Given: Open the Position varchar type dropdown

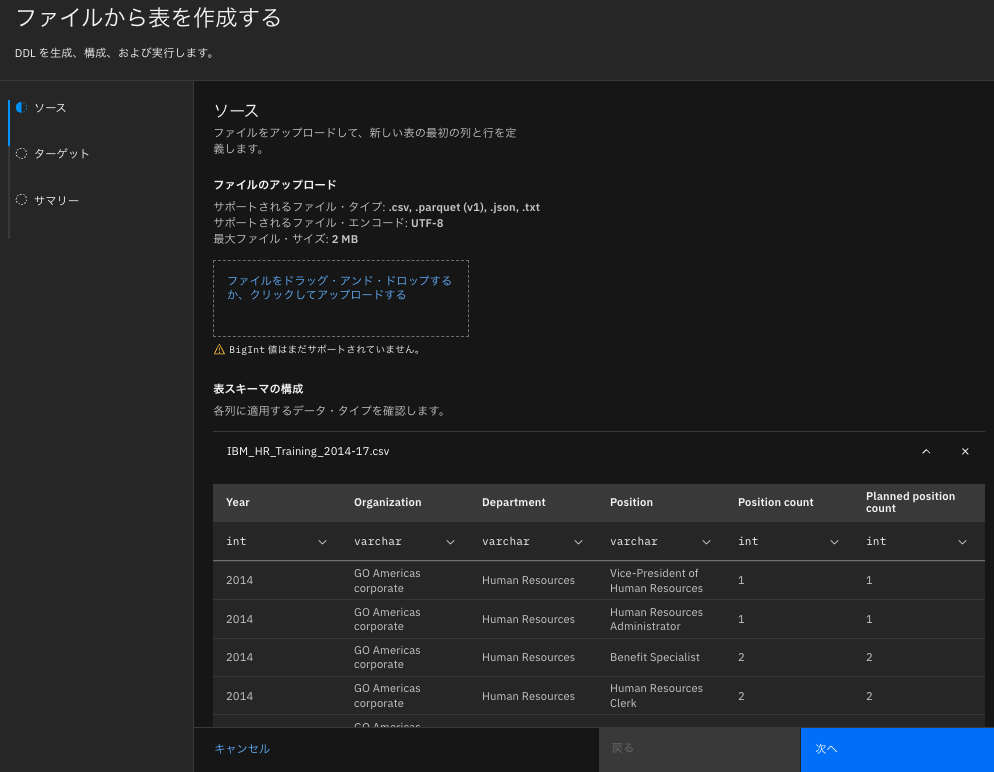Looking at the screenshot, I should pyautogui.click(x=707, y=541).
